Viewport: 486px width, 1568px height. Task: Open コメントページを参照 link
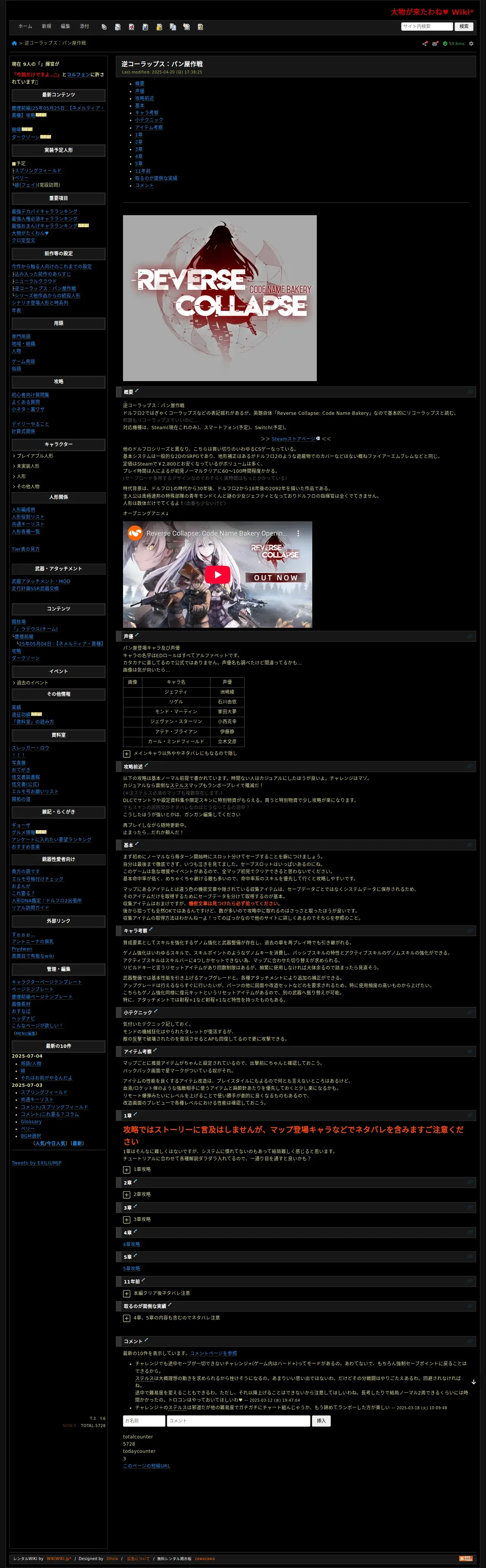coord(213,1353)
